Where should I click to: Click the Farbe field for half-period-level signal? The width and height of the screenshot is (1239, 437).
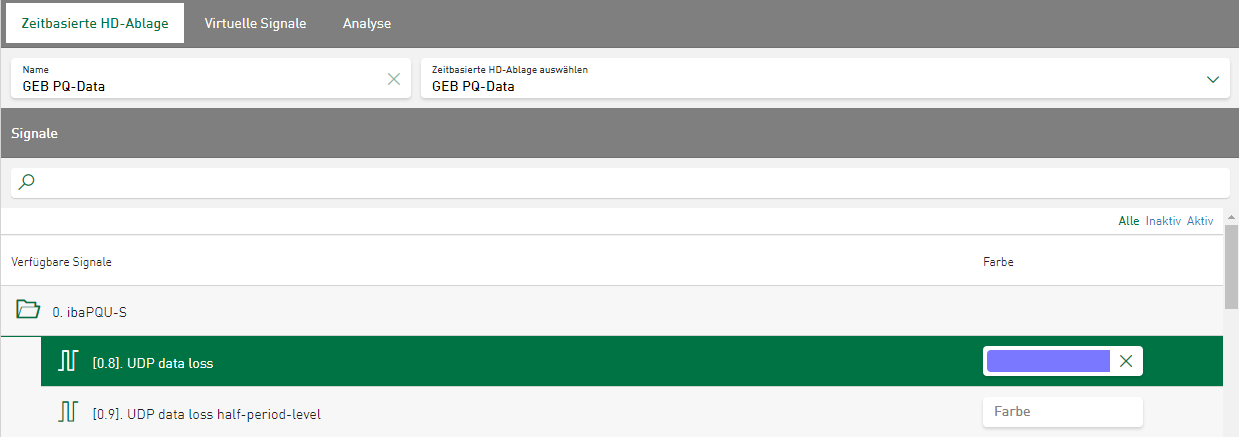pyautogui.click(x=1062, y=411)
